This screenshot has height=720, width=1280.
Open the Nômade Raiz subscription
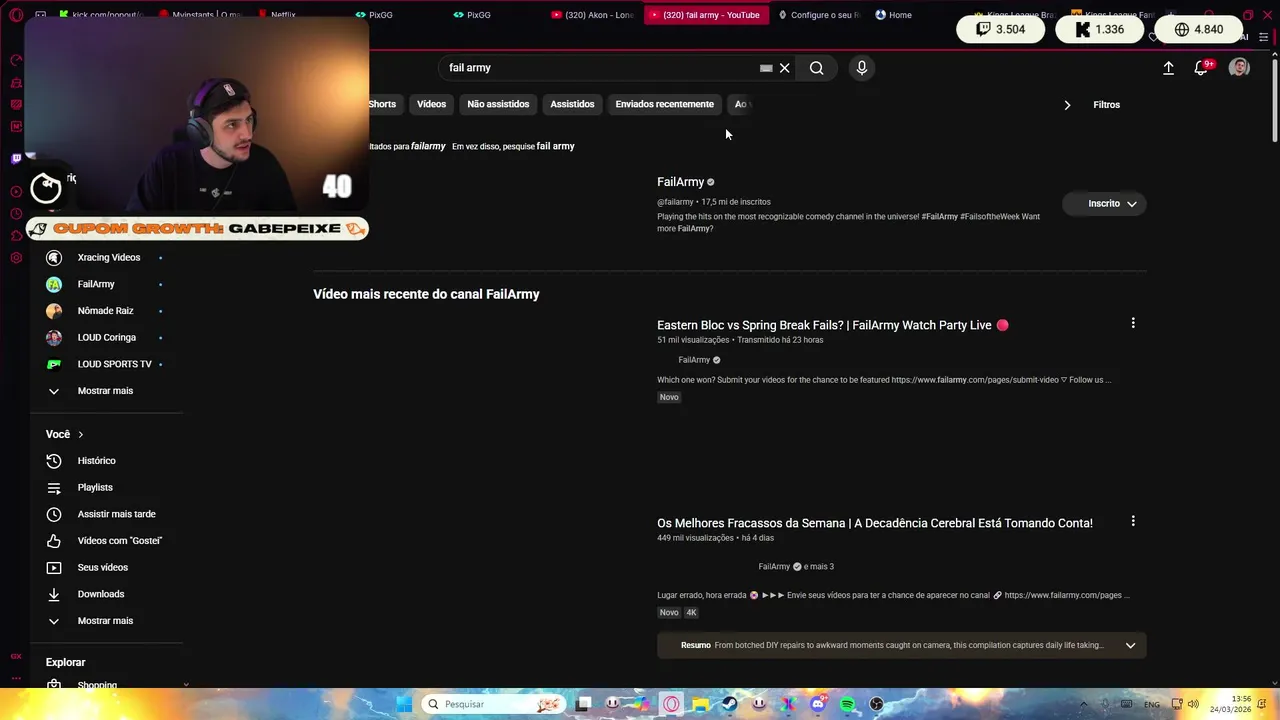pos(106,311)
